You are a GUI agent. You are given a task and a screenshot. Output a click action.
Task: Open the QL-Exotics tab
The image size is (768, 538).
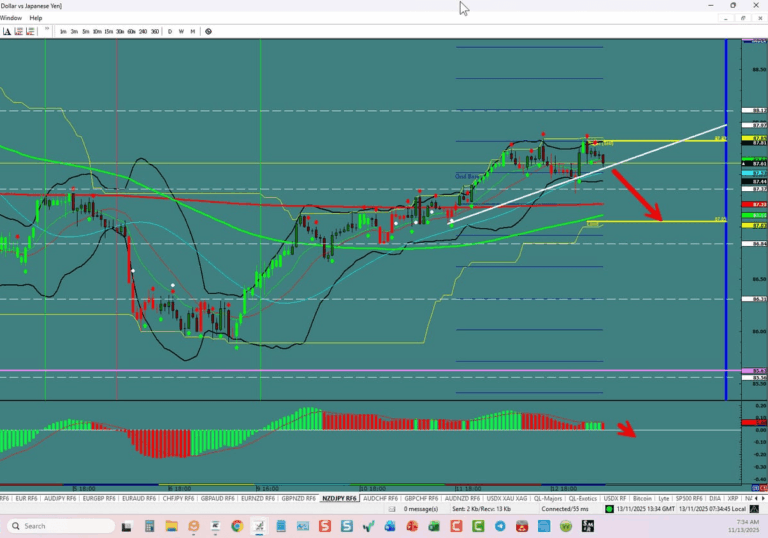pos(583,498)
